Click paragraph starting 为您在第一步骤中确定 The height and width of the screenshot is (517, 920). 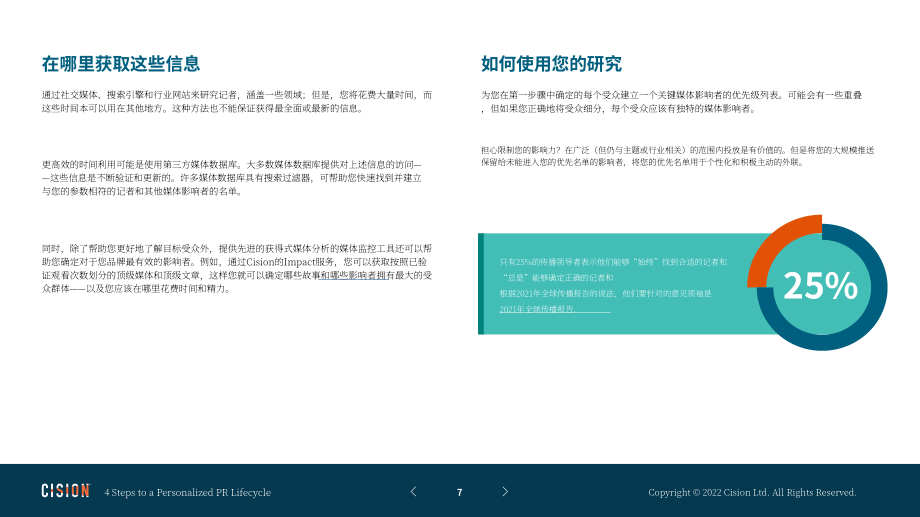672,102
